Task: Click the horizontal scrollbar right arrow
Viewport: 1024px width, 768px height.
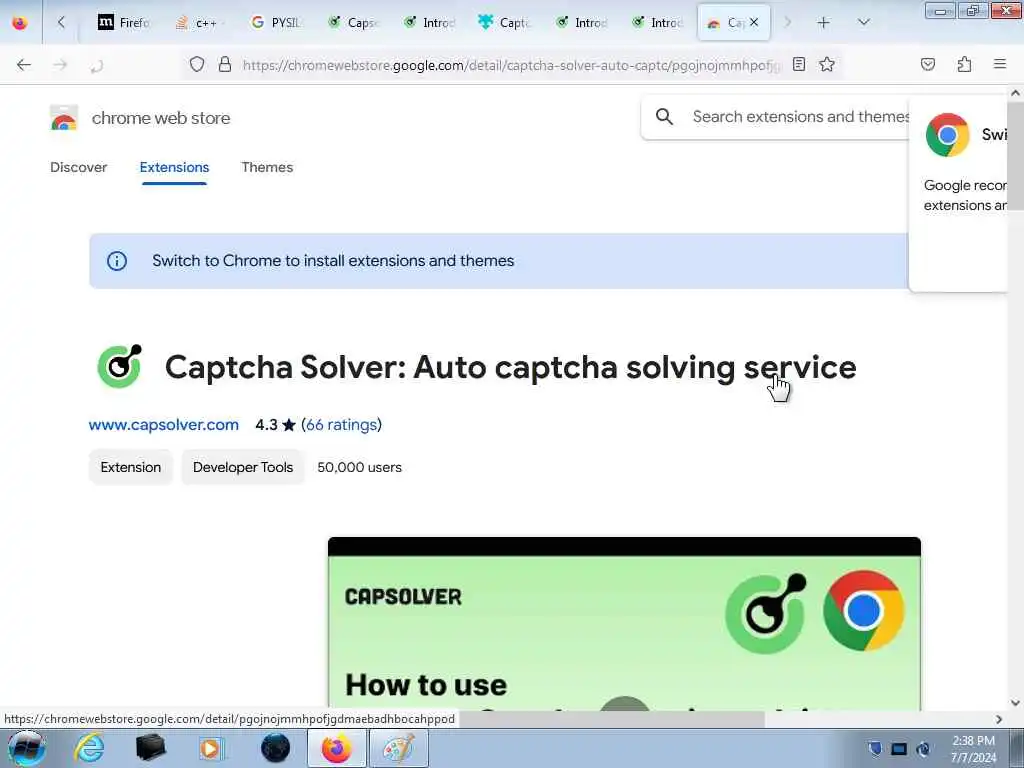Action: click(999, 719)
